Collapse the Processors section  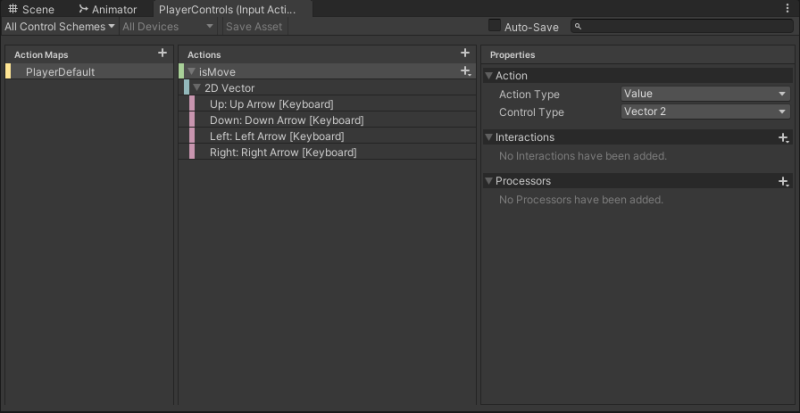[489, 181]
